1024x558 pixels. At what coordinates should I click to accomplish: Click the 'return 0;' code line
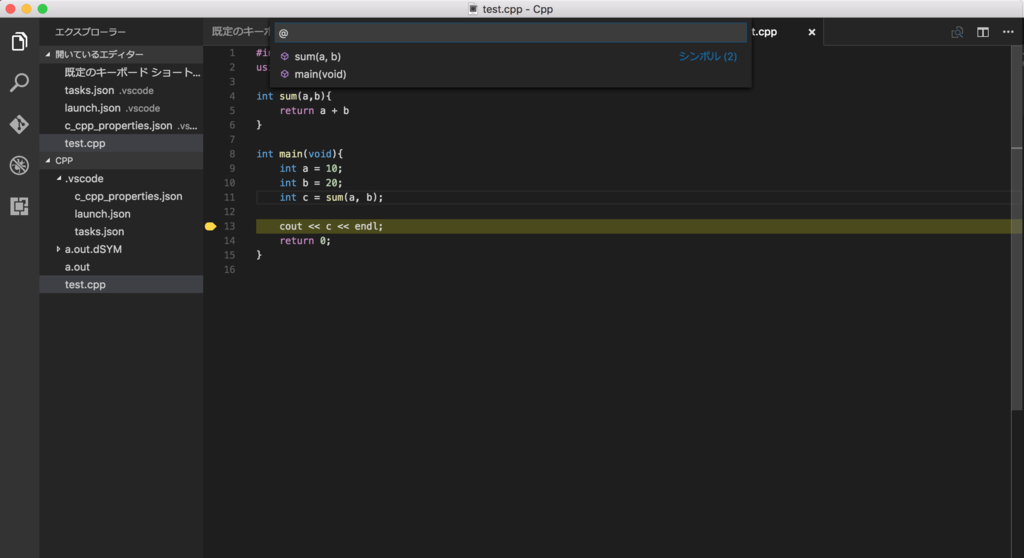pos(305,240)
